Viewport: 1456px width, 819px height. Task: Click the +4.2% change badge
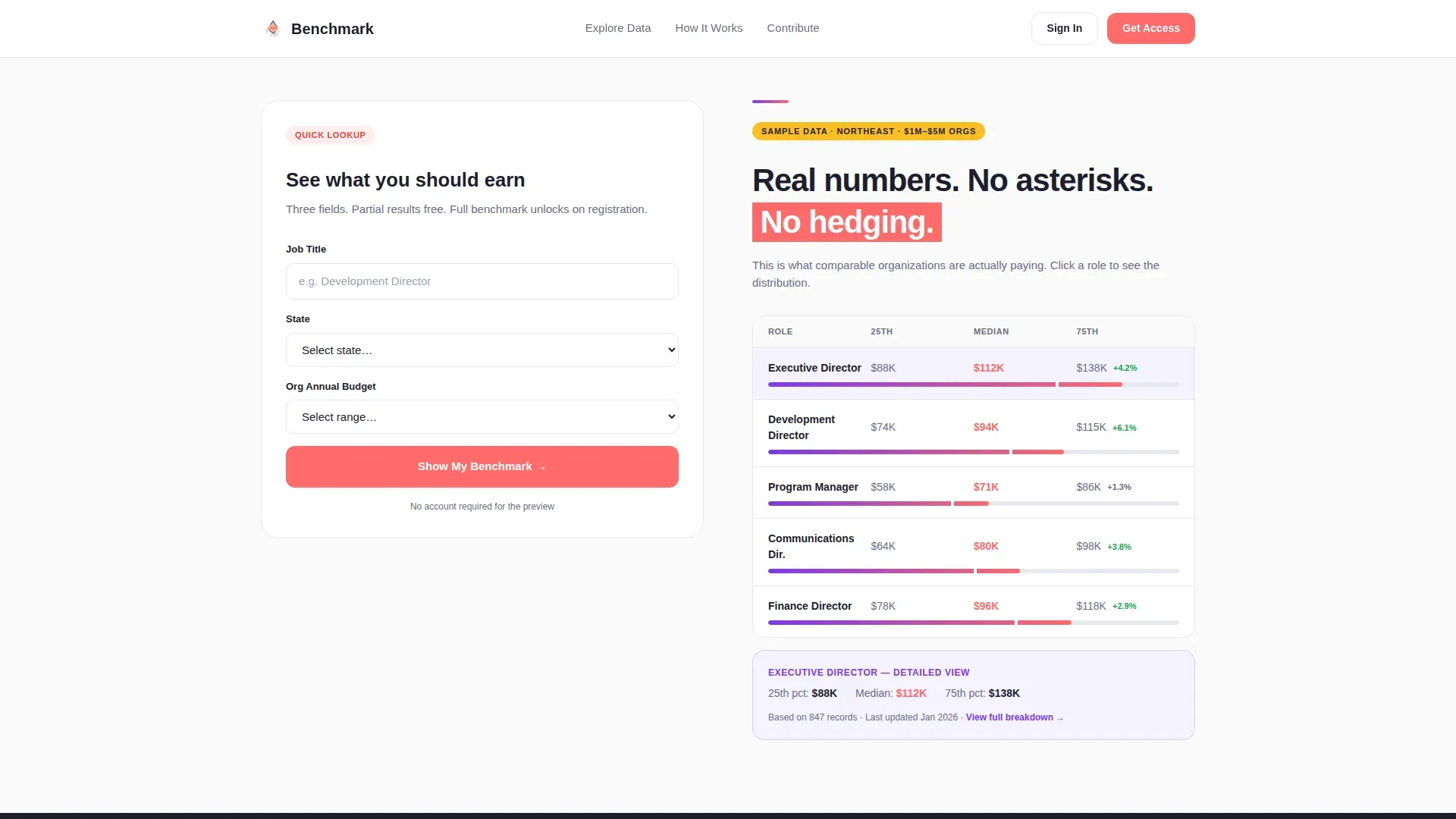1125,368
